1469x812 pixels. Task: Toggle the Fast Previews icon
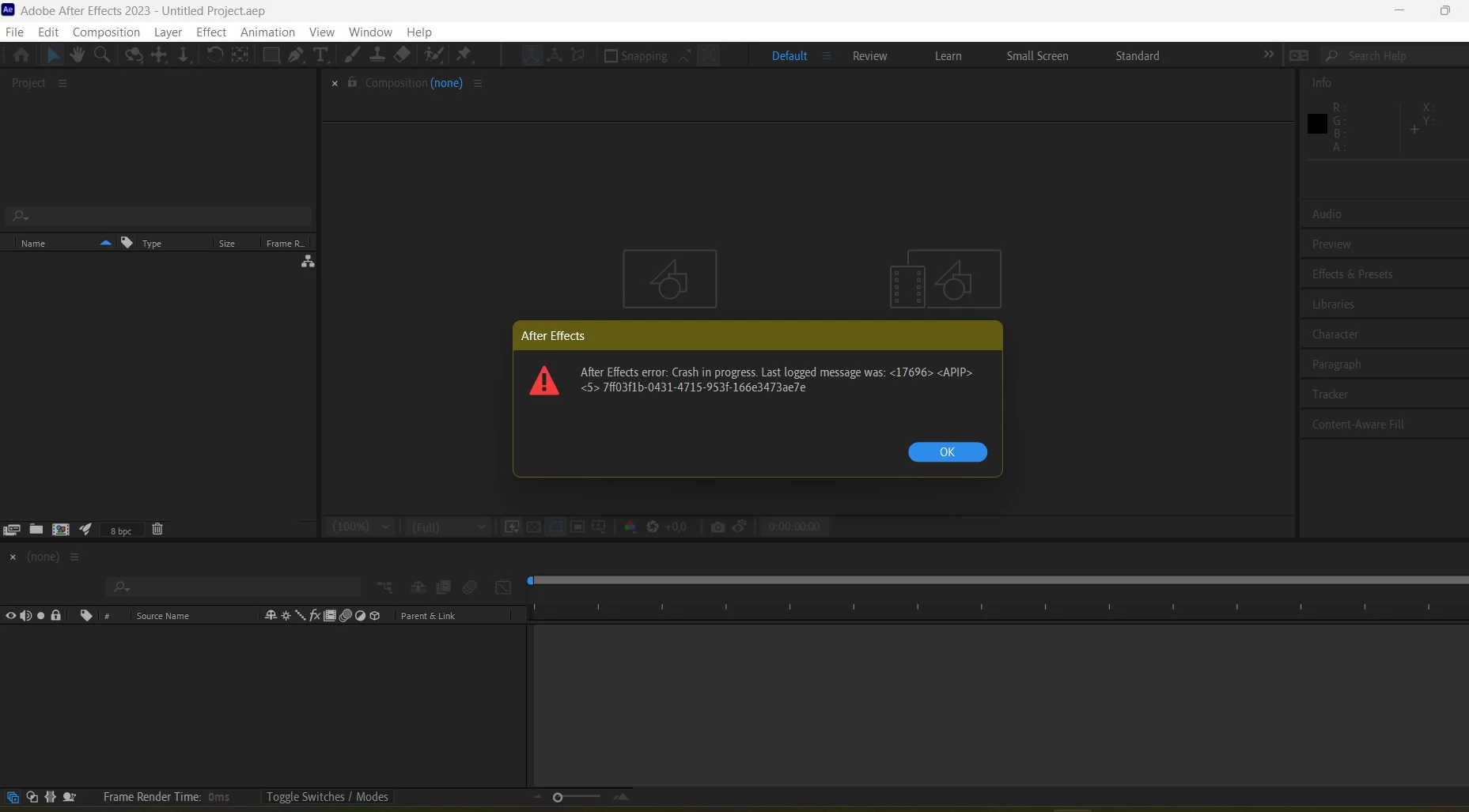[x=512, y=527]
